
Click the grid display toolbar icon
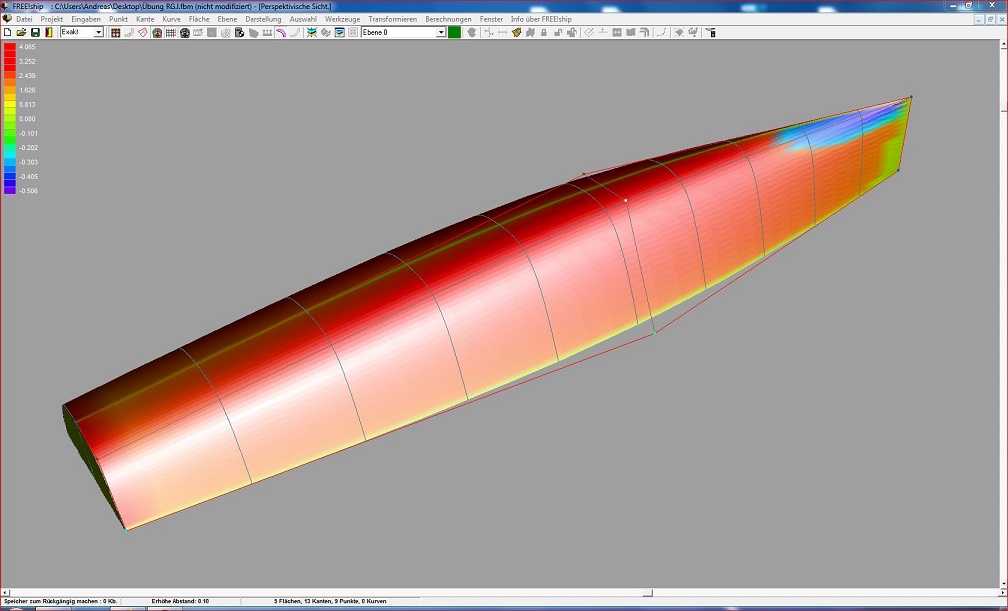pyautogui.click(x=171, y=33)
